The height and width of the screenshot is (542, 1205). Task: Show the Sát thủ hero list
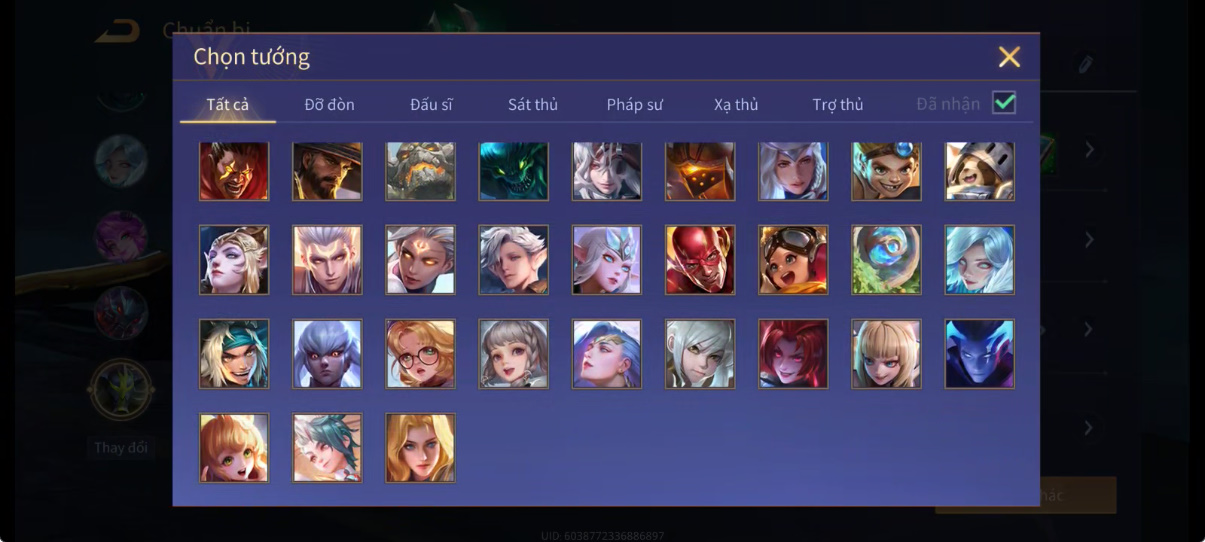coord(533,104)
